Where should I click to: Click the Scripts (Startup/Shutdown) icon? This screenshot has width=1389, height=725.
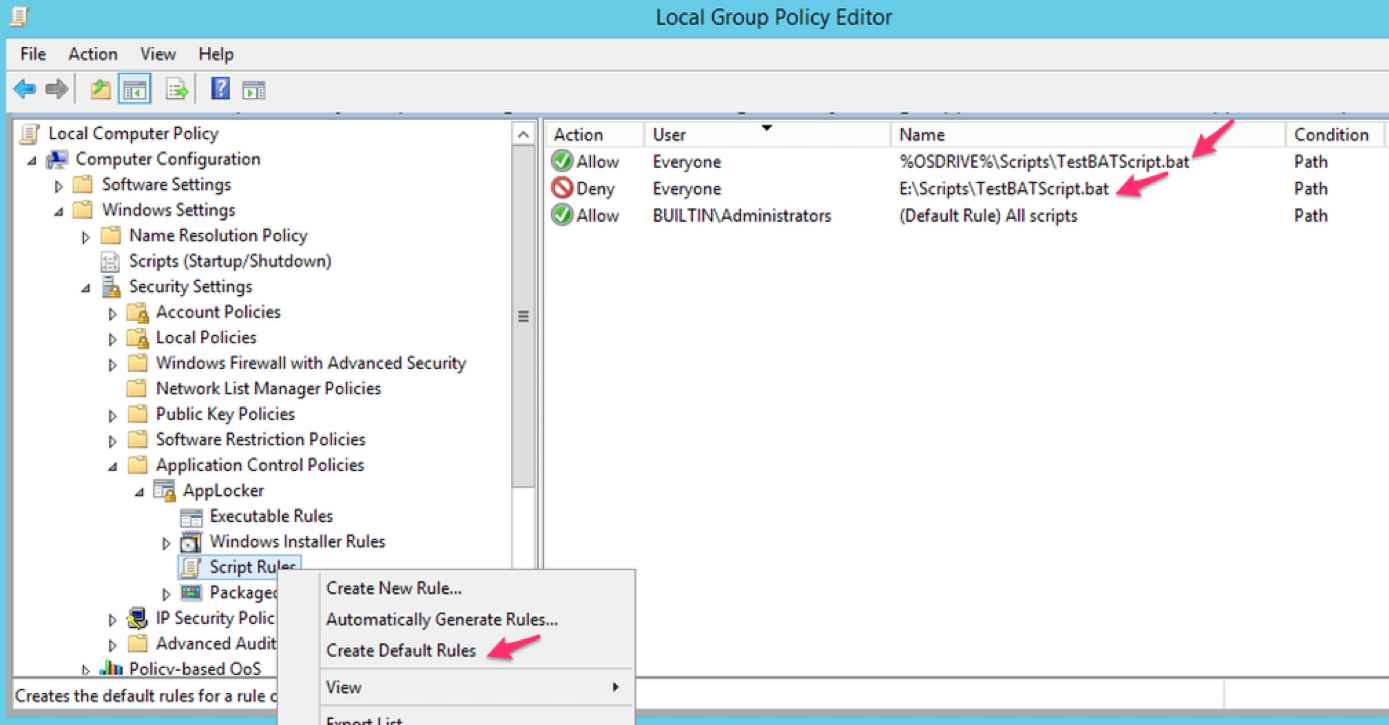click(109, 261)
